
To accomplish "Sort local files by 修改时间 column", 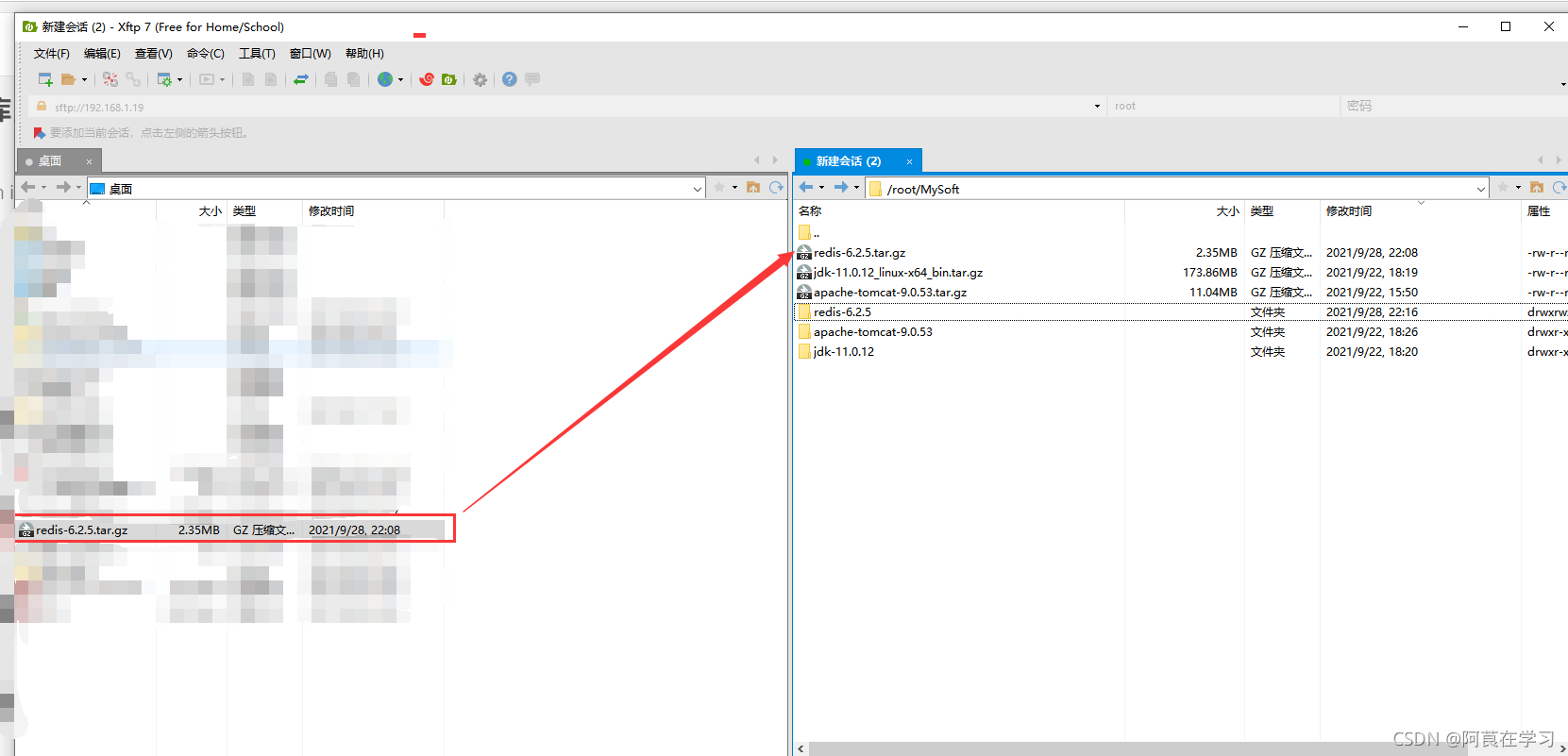I will [331, 211].
